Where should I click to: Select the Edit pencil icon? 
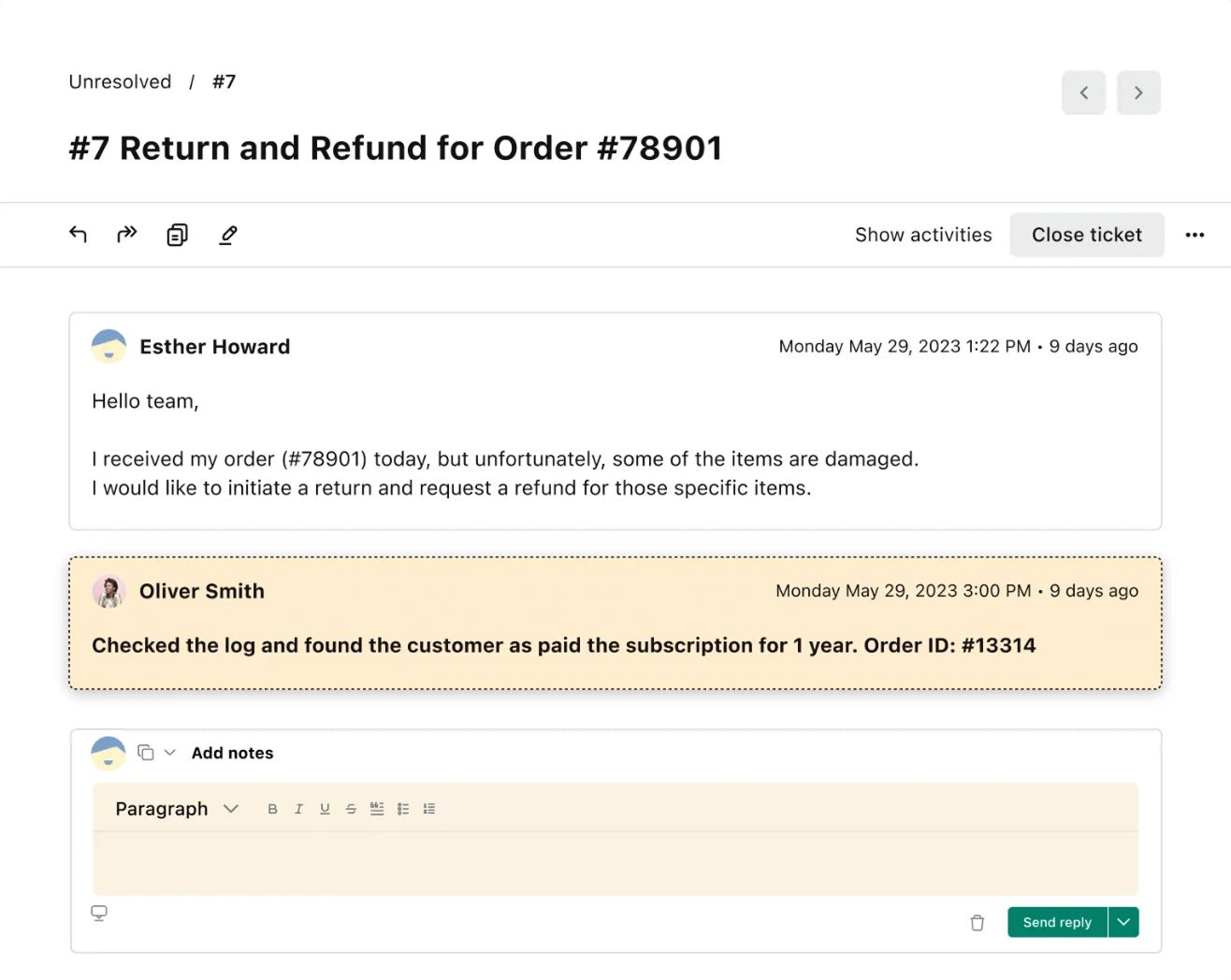click(227, 234)
